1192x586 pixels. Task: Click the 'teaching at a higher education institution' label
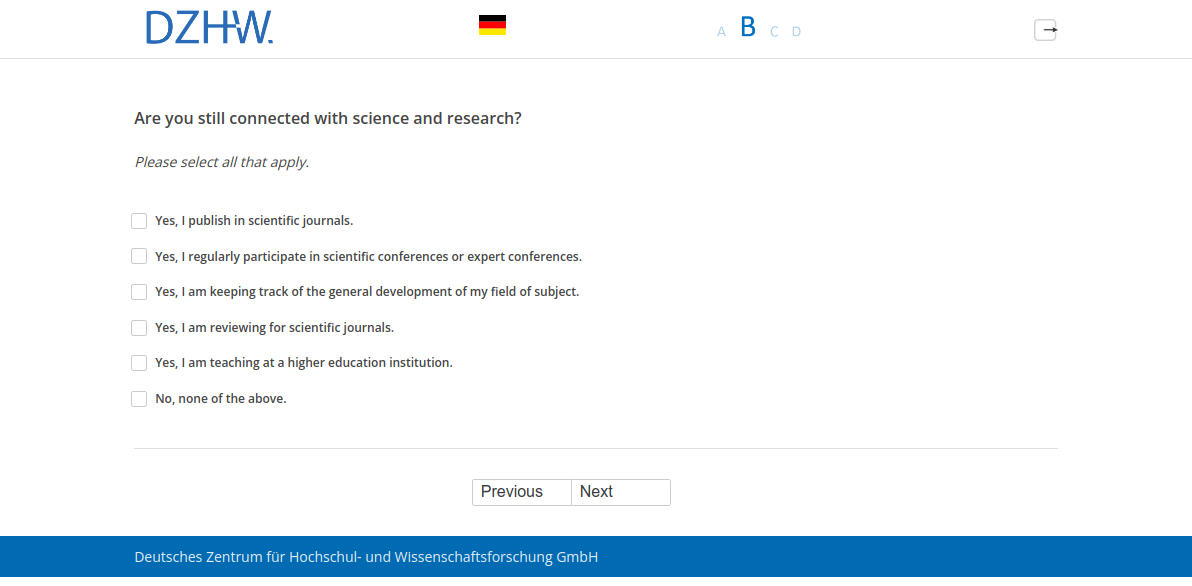click(x=304, y=363)
